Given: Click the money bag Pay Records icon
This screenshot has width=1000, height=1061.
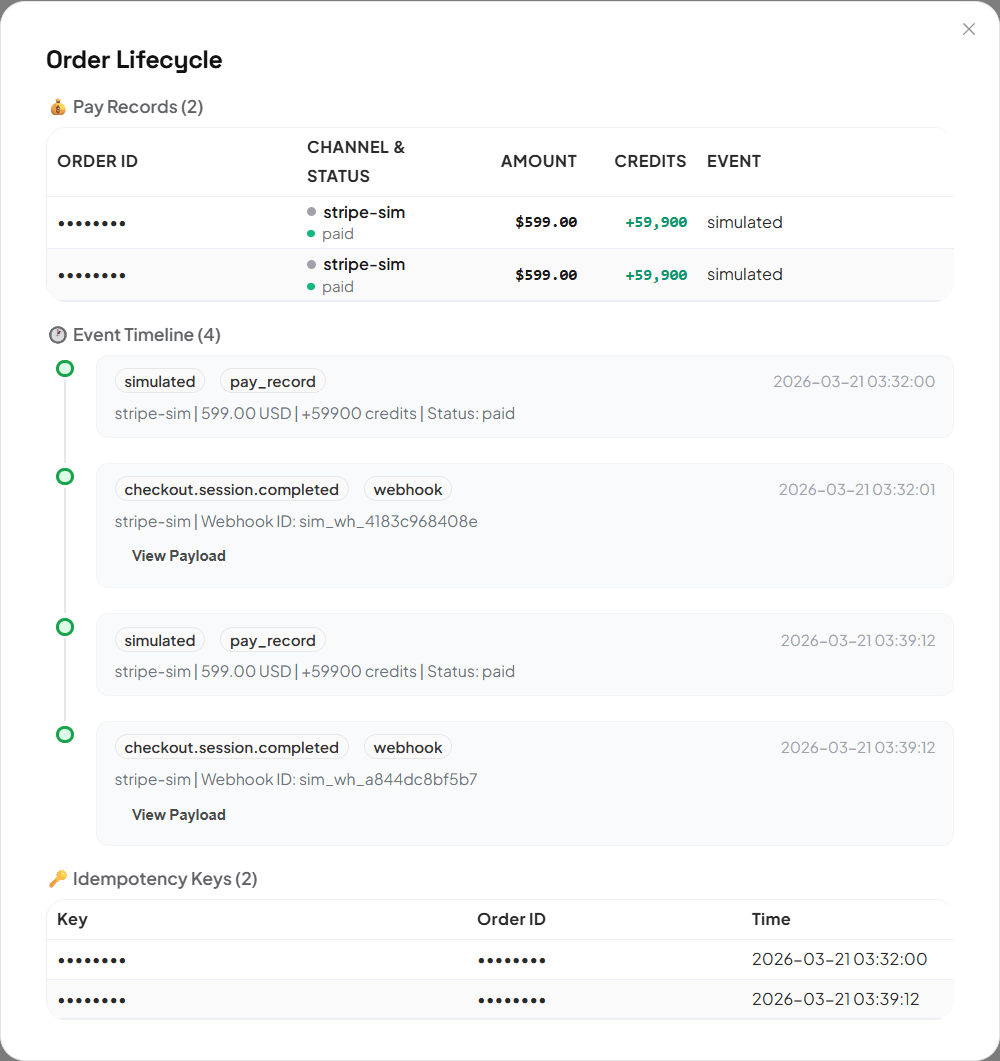Looking at the screenshot, I should pyautogui.click(x=58, y=107).
